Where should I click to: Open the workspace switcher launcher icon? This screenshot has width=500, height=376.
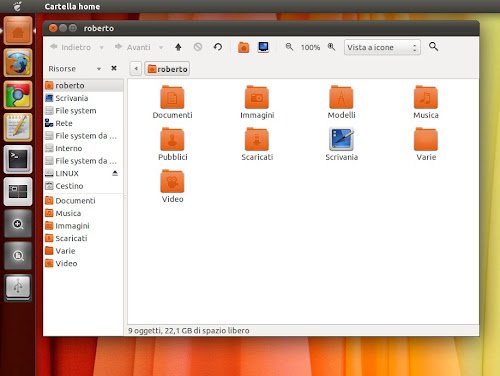[18, 192]
